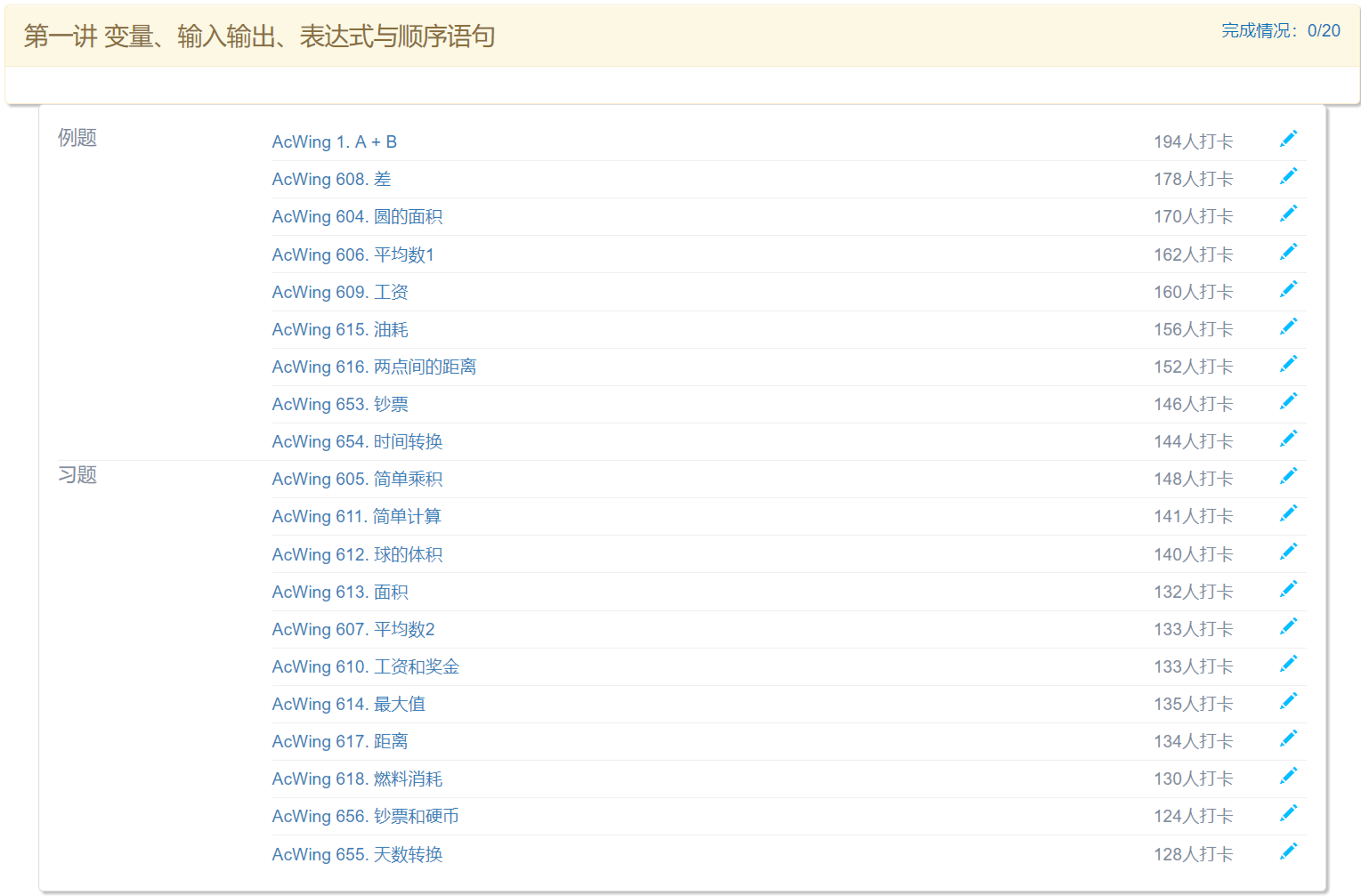The height and width of the screenshot is (896, 1361).
Task: Open AcWing 611. 简单计算
Action: coord(357,516)
